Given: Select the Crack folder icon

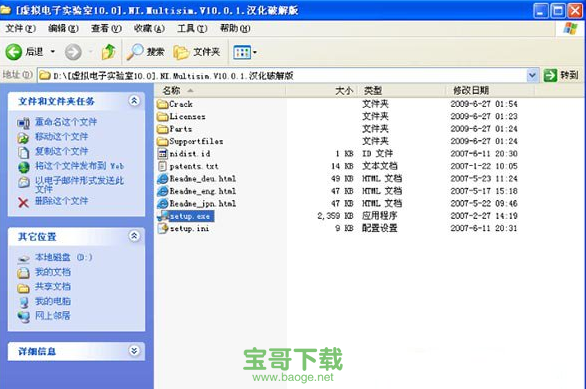Looking at the screenshot, I should pyautogui.click(x=163, y=104).
